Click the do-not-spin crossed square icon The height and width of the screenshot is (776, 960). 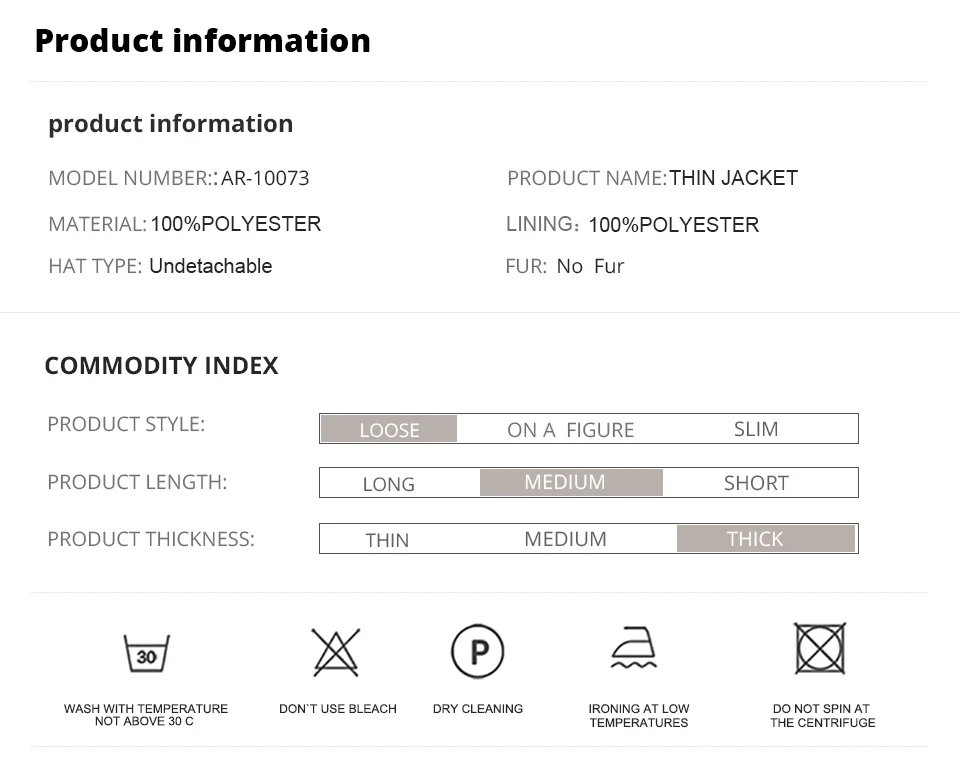click(820, 648)
